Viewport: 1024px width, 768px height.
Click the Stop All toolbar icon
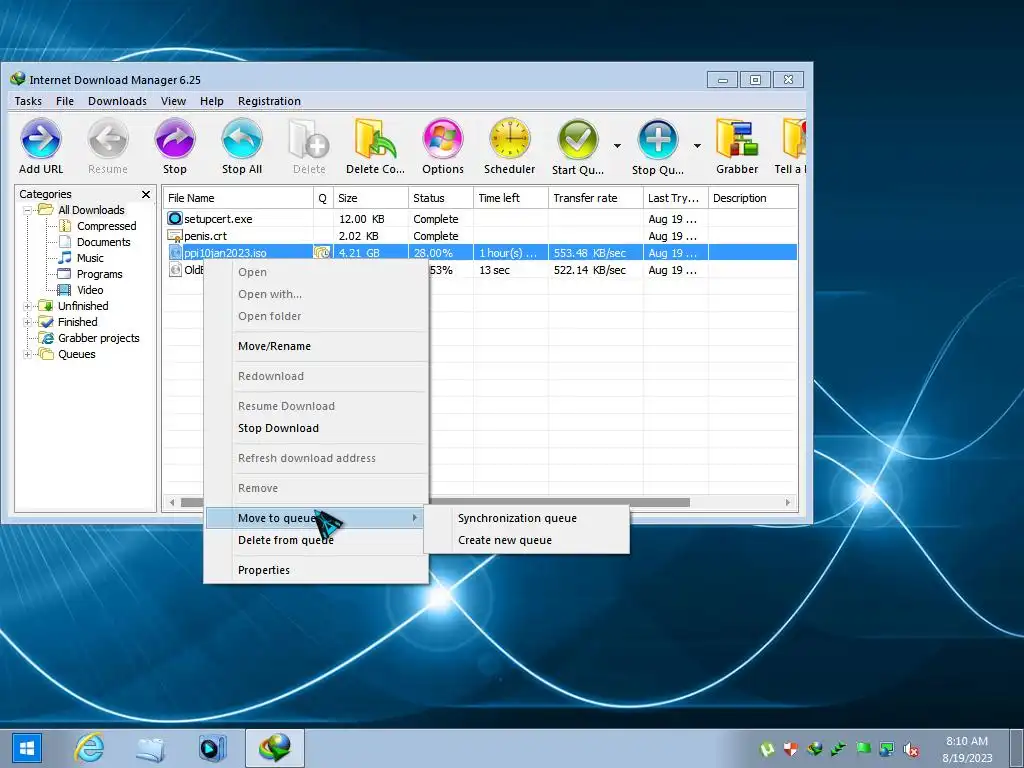tap(242, 146)
